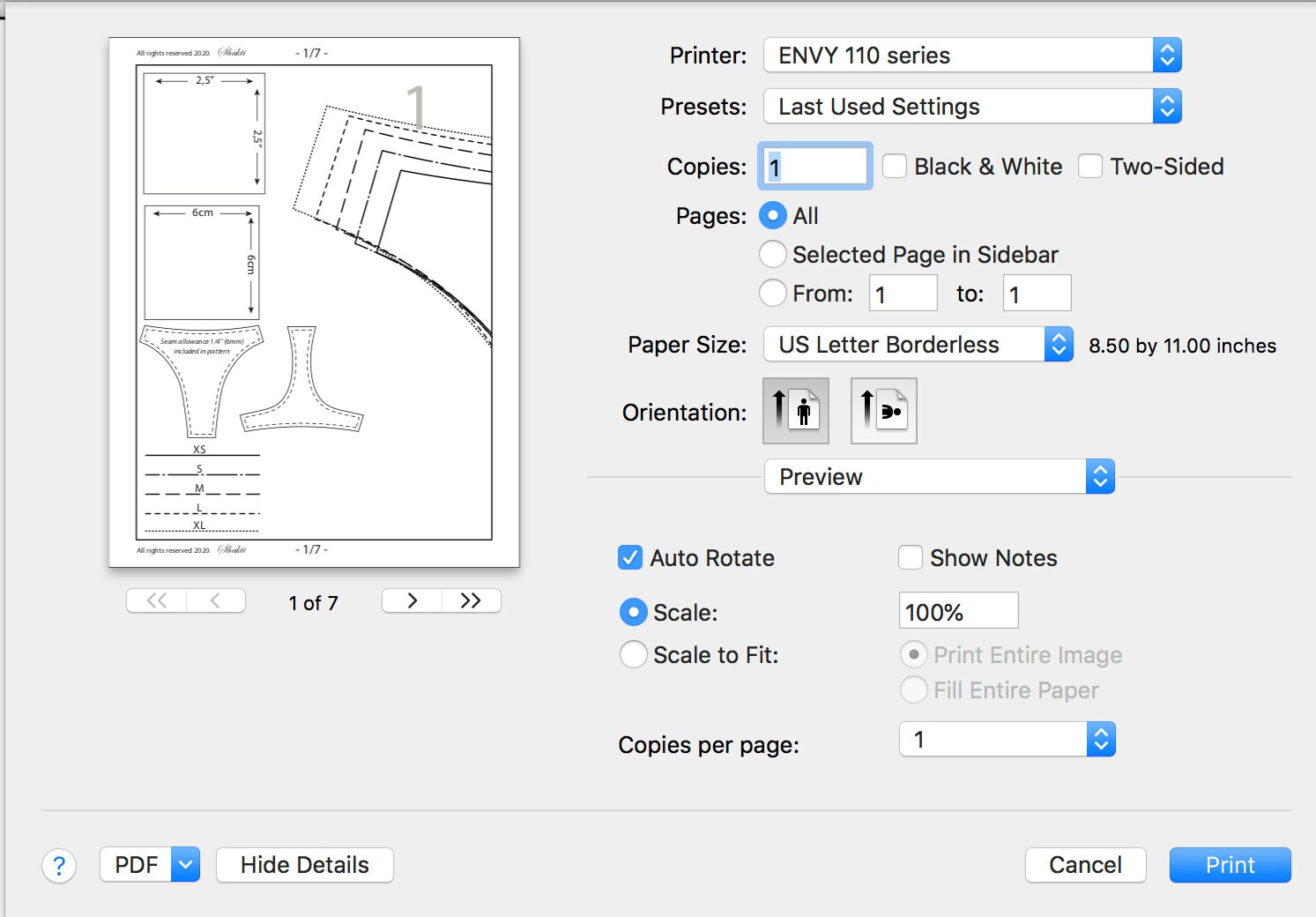Click the Copies input field

815,166
